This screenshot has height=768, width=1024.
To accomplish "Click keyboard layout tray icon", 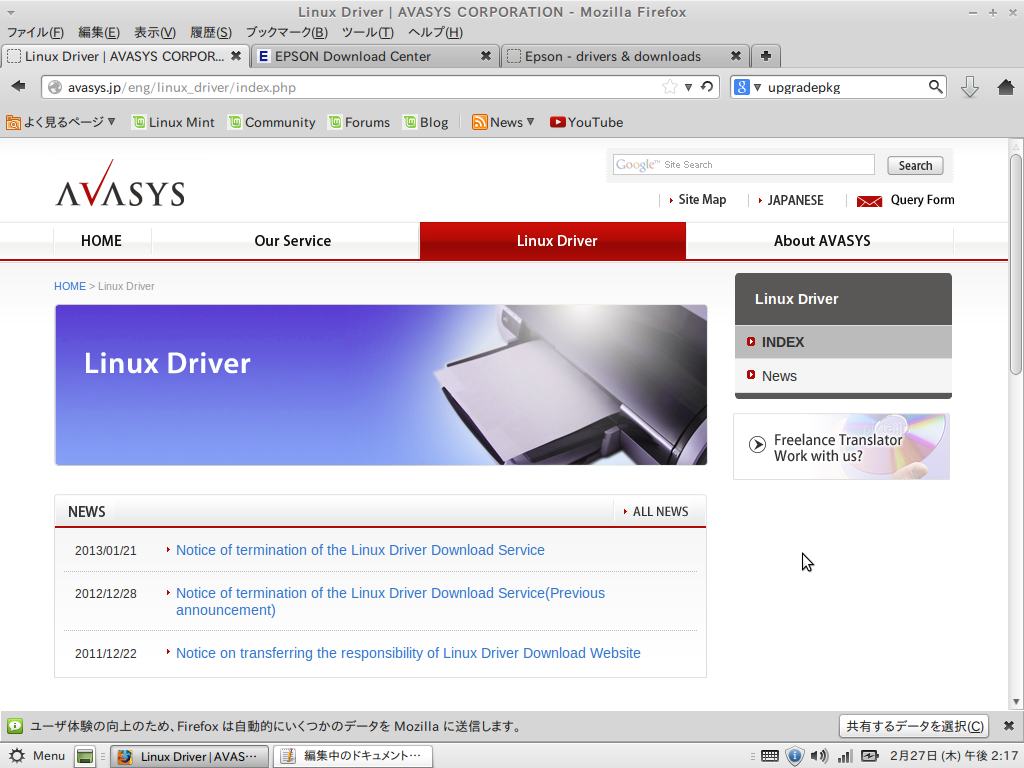I will 770,756.
